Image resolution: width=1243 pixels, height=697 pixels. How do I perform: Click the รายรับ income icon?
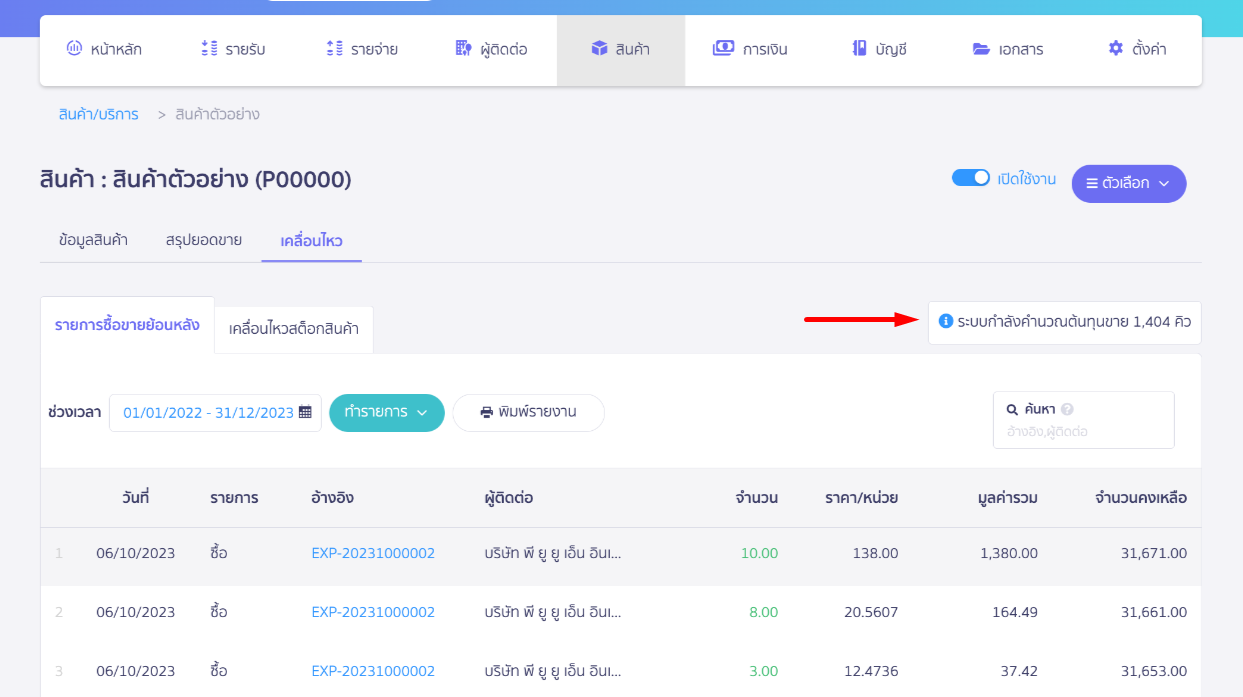(x=209, y=48)
